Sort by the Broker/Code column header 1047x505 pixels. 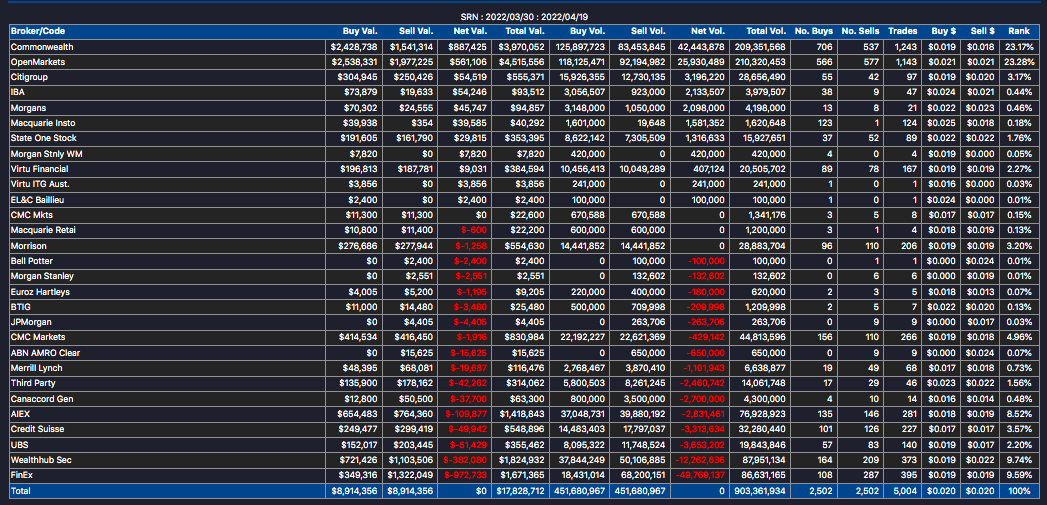pyautogui.click(x=38, y=31)
